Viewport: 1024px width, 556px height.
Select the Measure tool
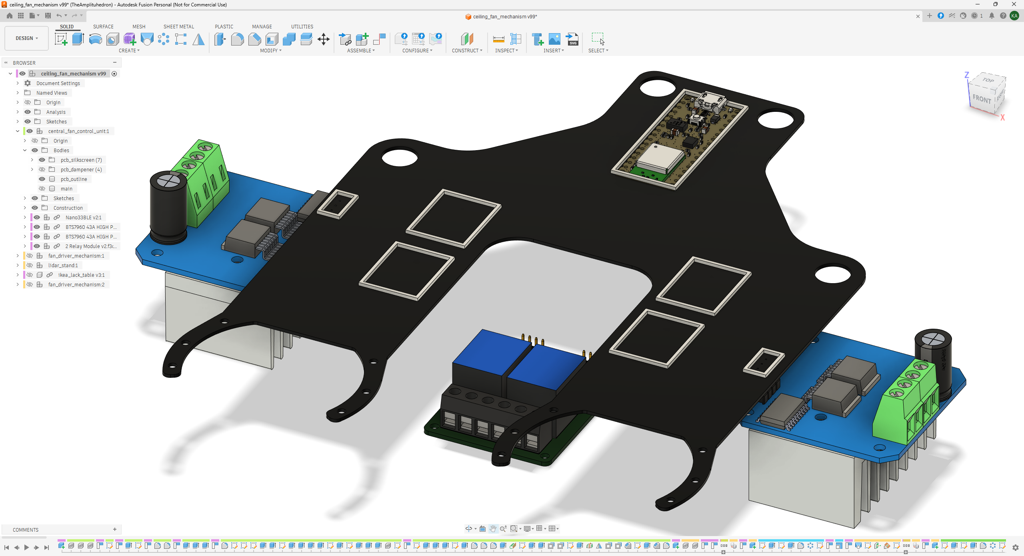[x=498, y=39]
